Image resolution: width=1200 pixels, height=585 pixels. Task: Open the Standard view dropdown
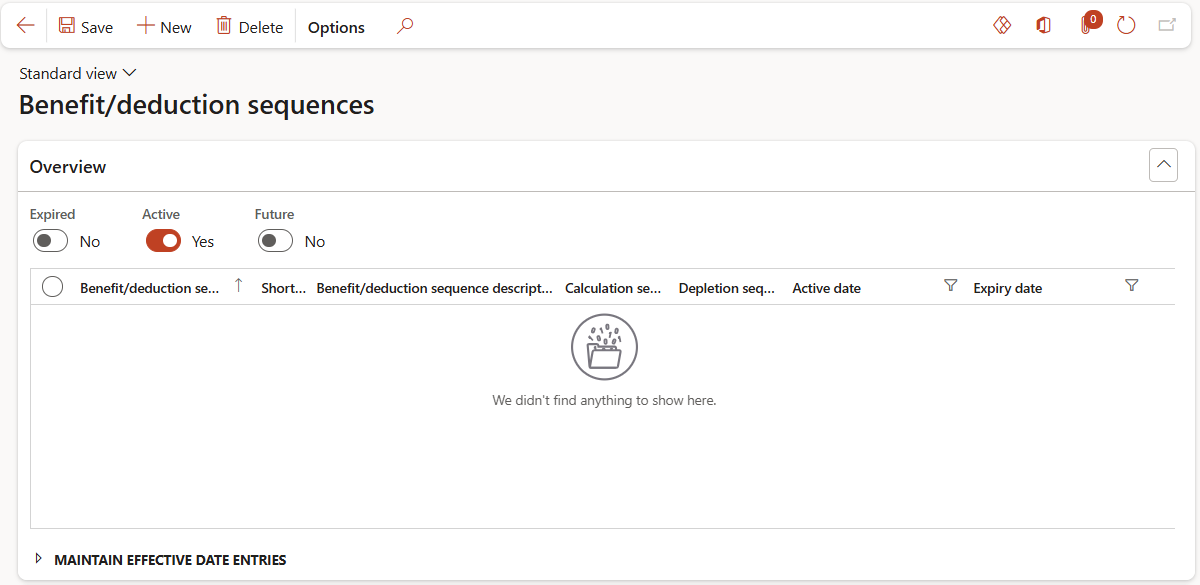point(77,73)
